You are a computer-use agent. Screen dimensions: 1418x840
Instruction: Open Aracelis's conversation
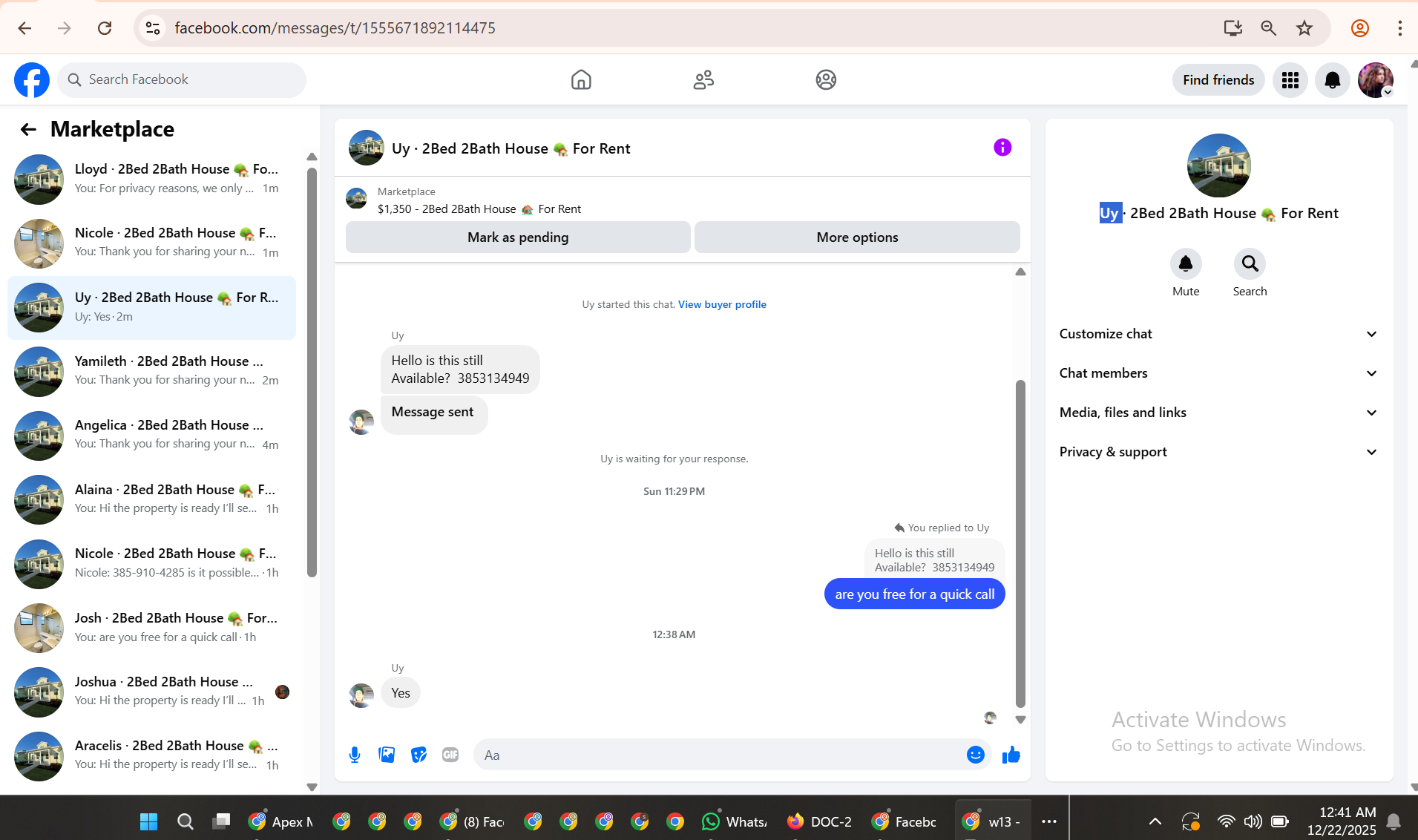pos(151,756)
